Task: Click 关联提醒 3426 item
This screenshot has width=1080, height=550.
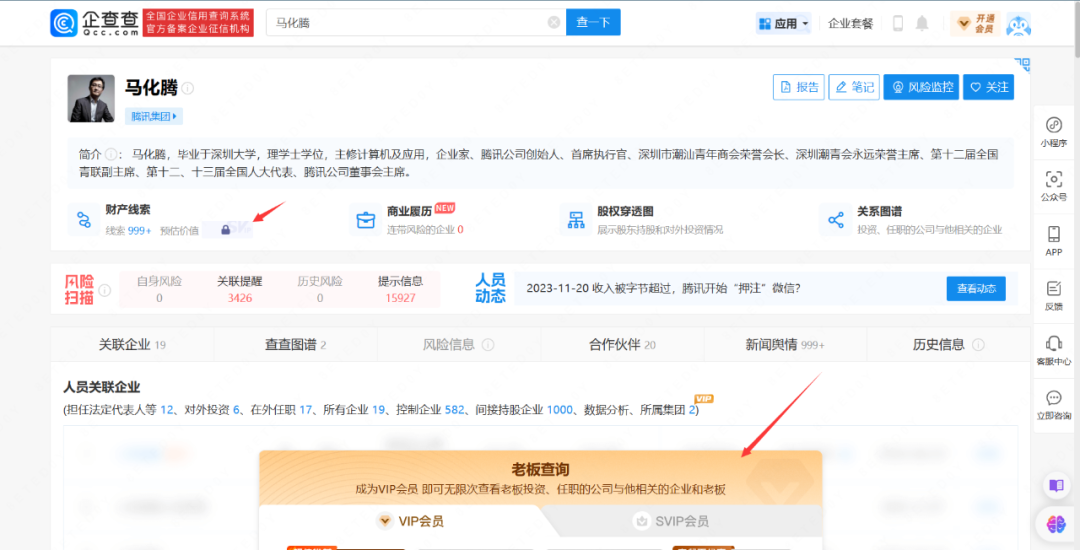Action: click(x=240, y=289)
